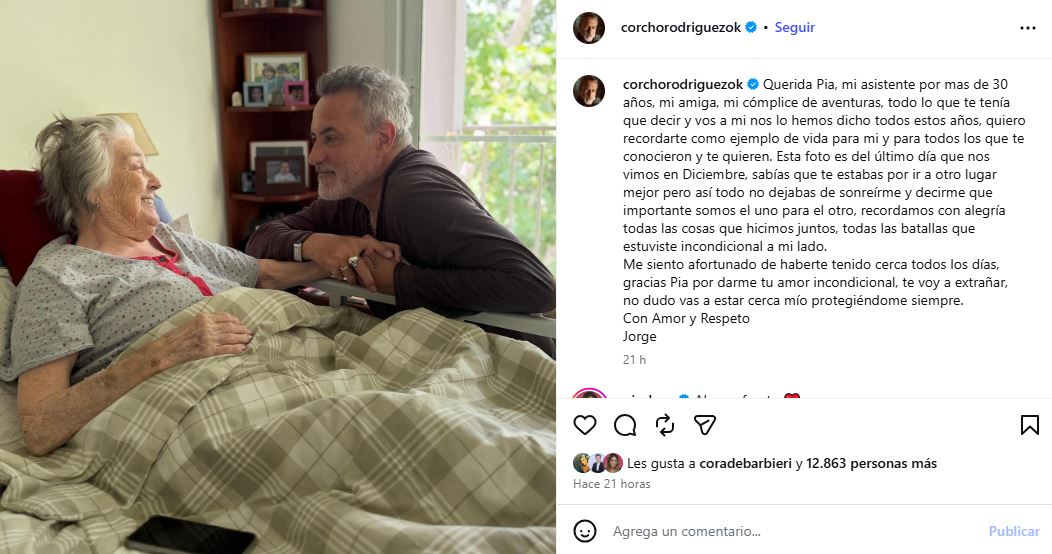Save post with bookmark icon
The height and width of the screenshot is (554, 1052).
point(1029,425)
